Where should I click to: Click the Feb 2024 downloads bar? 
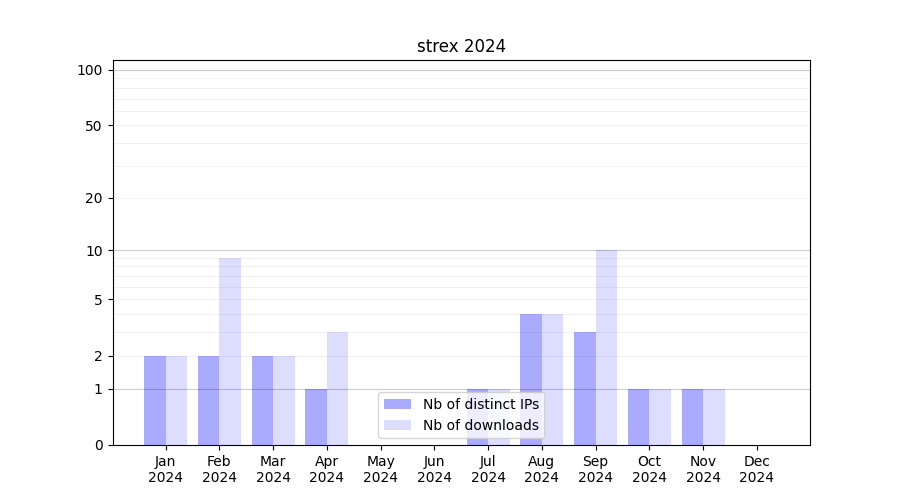(230, 351)
